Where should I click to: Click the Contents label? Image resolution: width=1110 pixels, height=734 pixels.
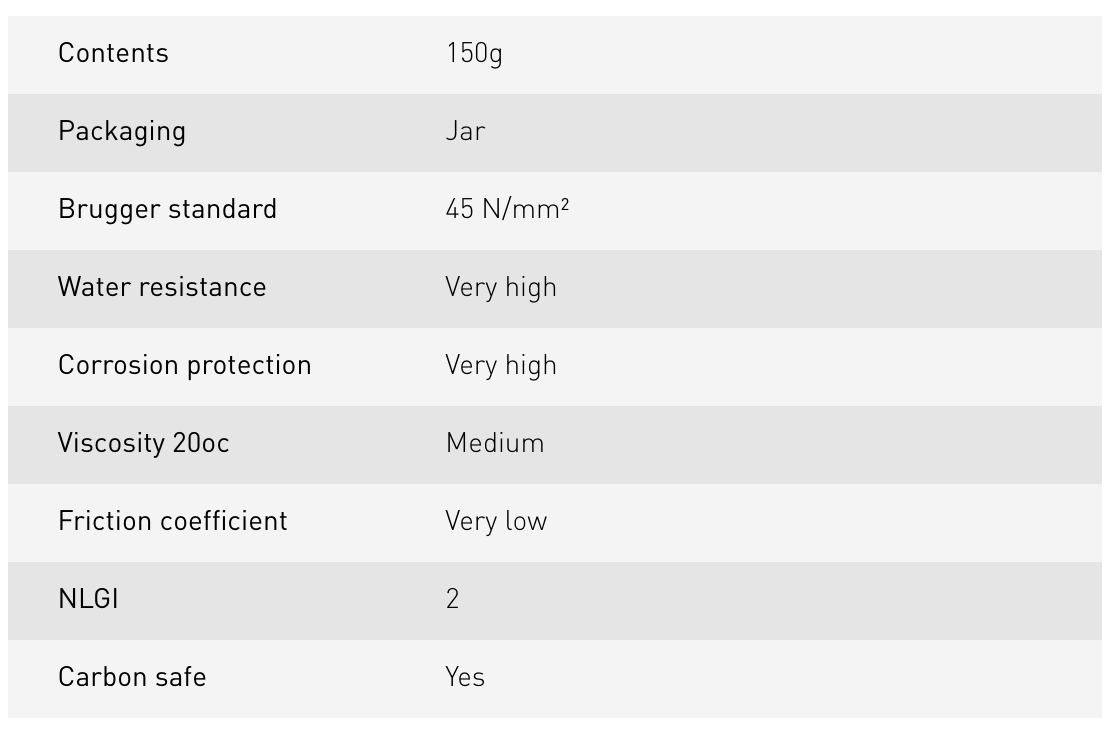coord(113,53)
